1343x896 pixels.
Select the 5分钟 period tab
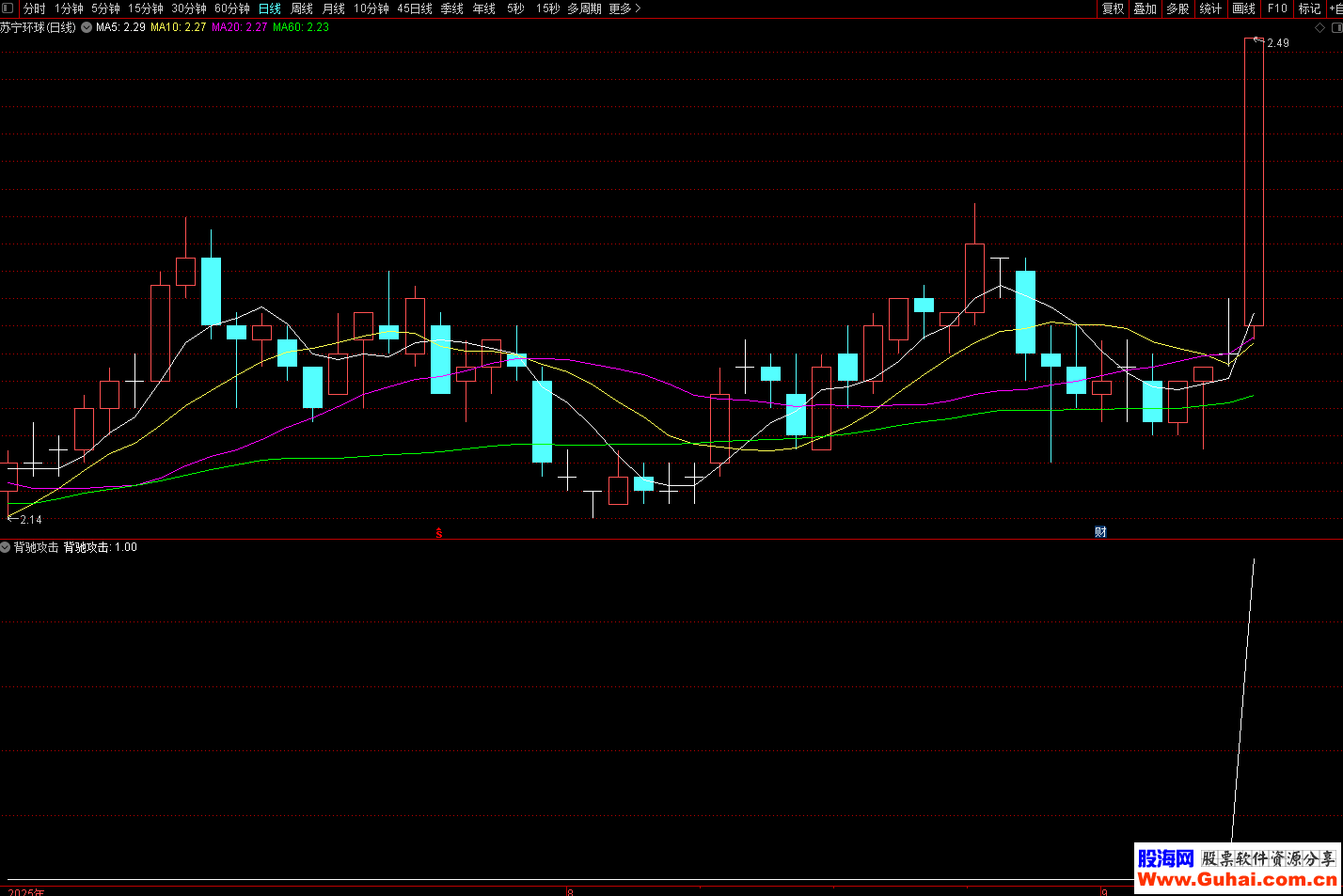click(105, 8)
